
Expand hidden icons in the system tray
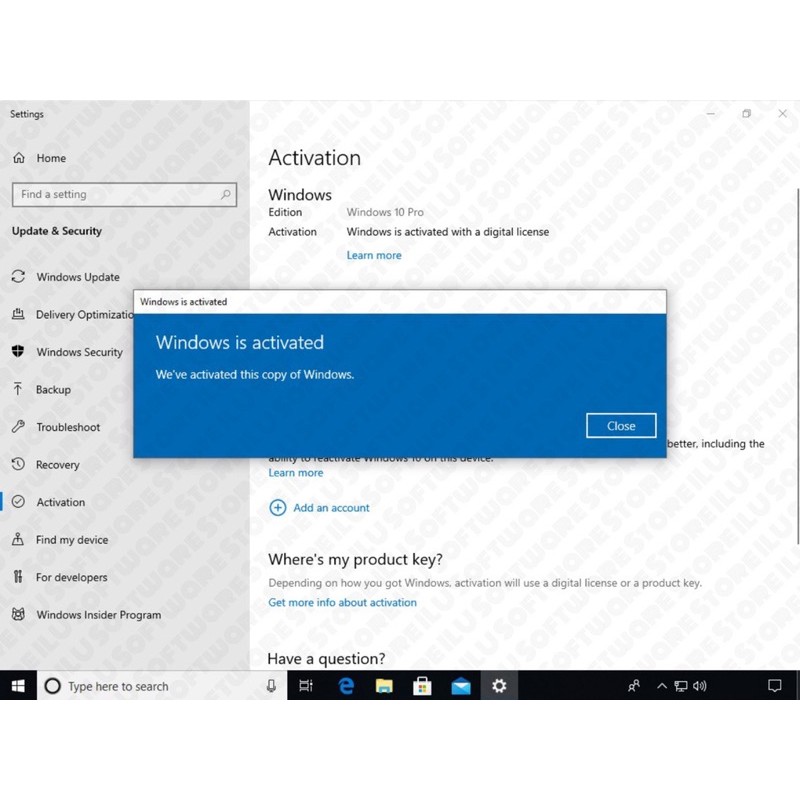tap(662, 686)
